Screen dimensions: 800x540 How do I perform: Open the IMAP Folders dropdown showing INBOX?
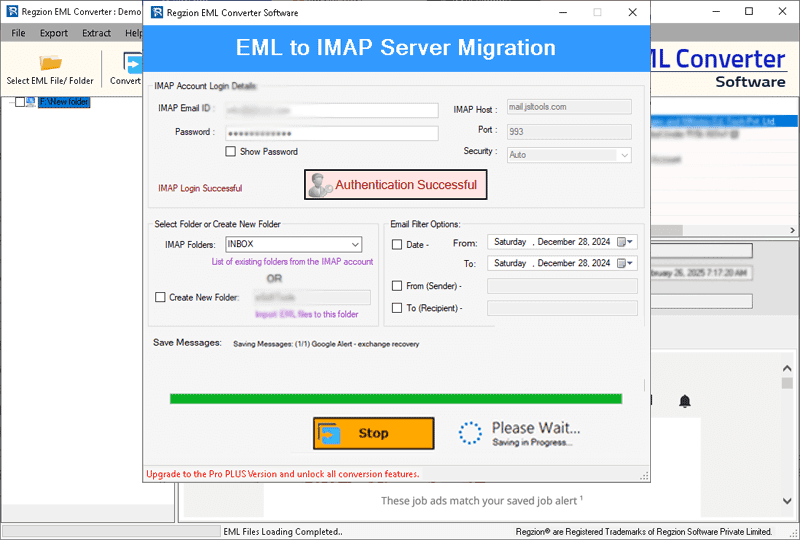pyautogui.click(x=294, y=244)
